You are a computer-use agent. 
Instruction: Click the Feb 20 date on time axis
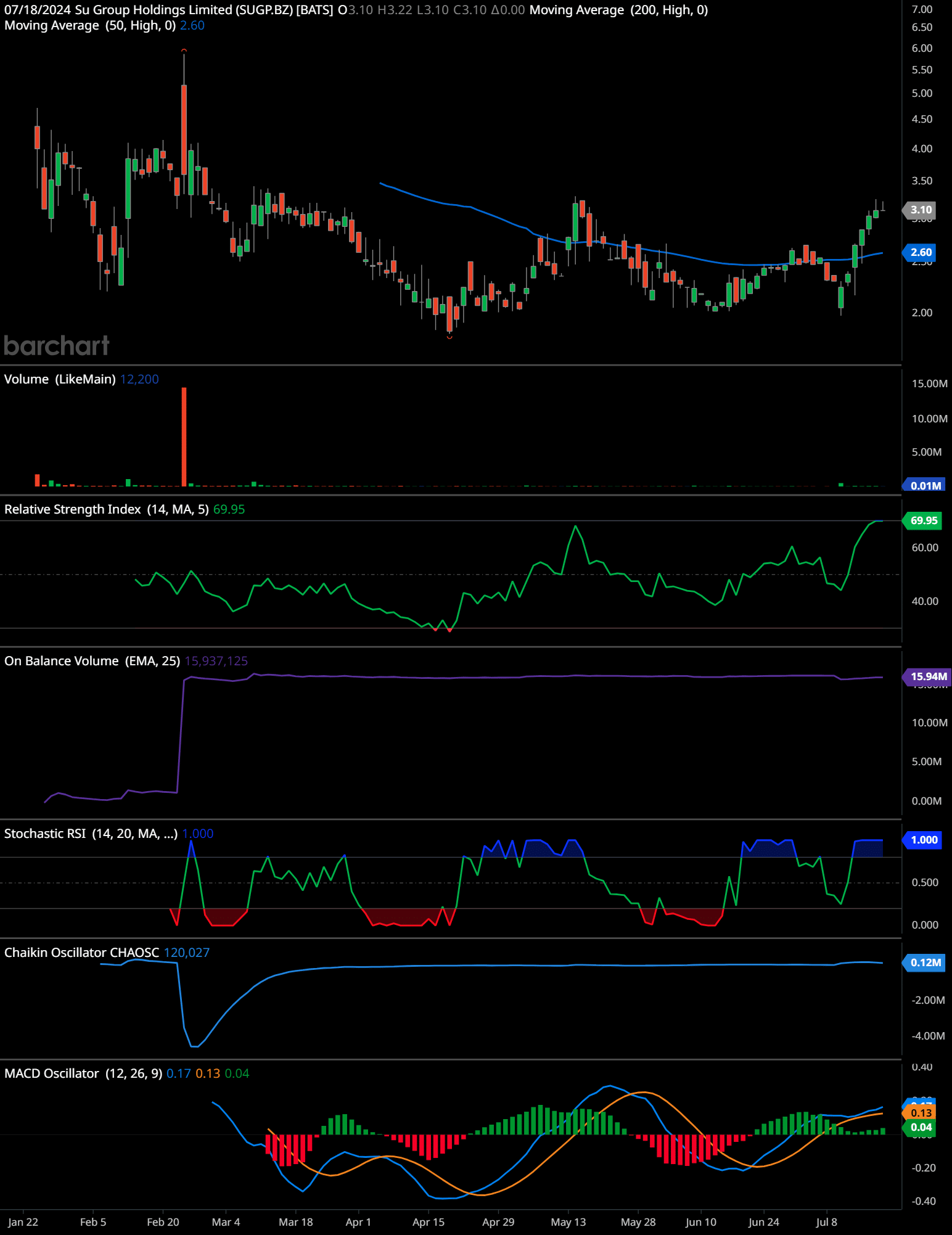click(163, 1222)
